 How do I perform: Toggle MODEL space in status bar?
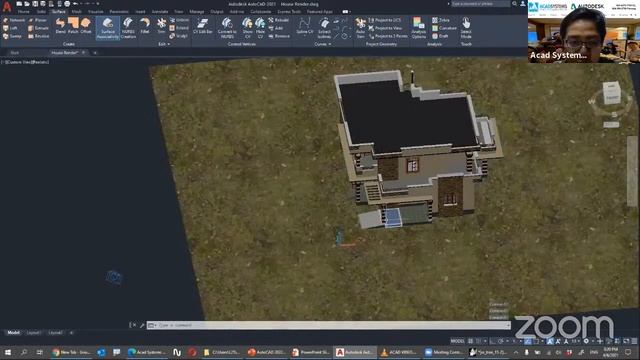click(x=457, y=341)
